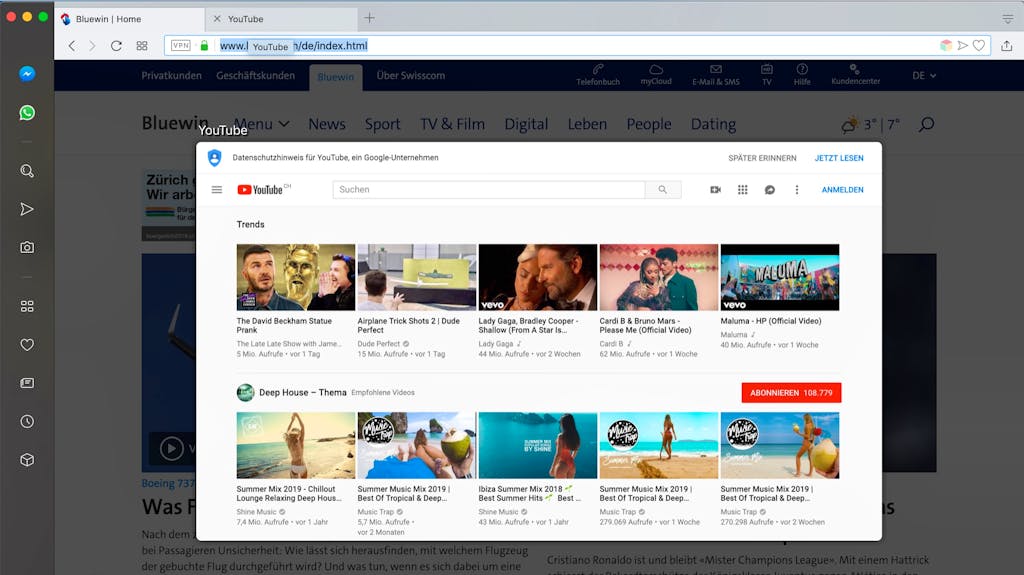Go back to the previous page
The image size is (1024, 575).
[x=72, y=46]
